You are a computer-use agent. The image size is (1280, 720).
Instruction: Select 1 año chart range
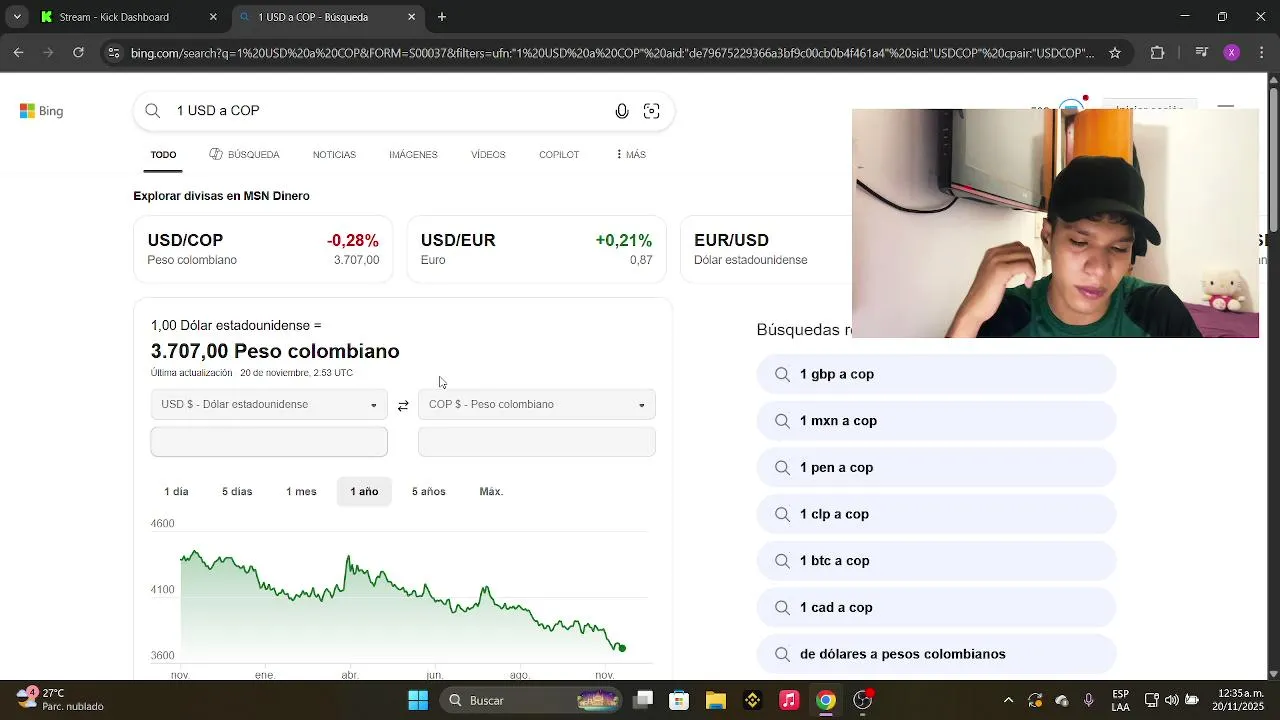click(364, 492)
